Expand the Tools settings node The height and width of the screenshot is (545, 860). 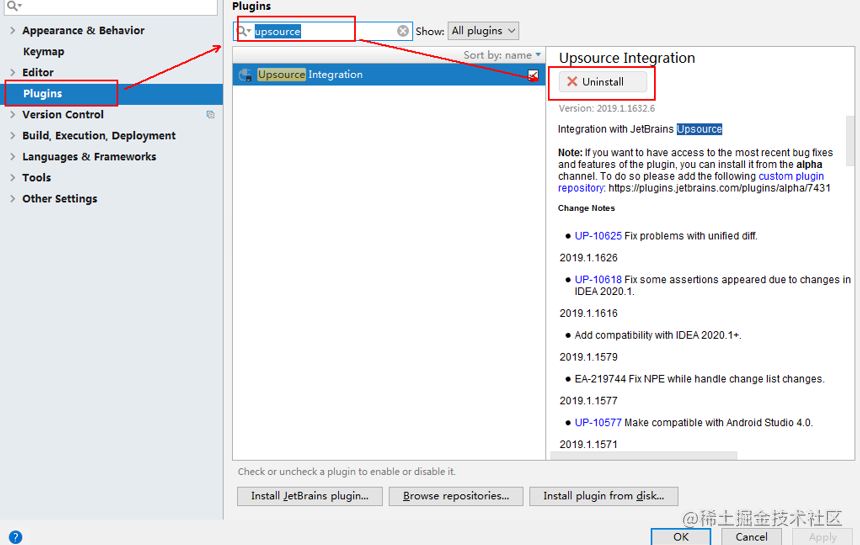point(12,178)
